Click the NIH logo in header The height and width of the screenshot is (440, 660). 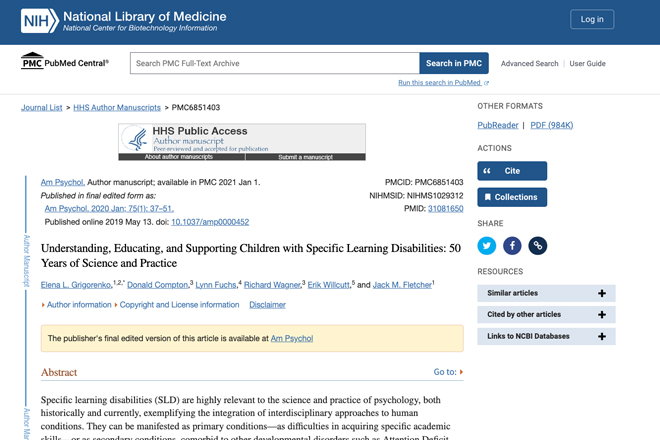coord(40,21)
